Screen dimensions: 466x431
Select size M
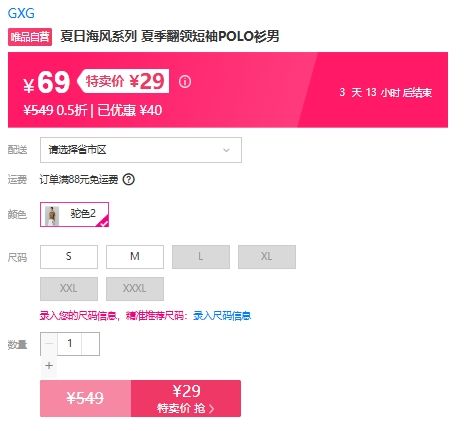[135, 257]
